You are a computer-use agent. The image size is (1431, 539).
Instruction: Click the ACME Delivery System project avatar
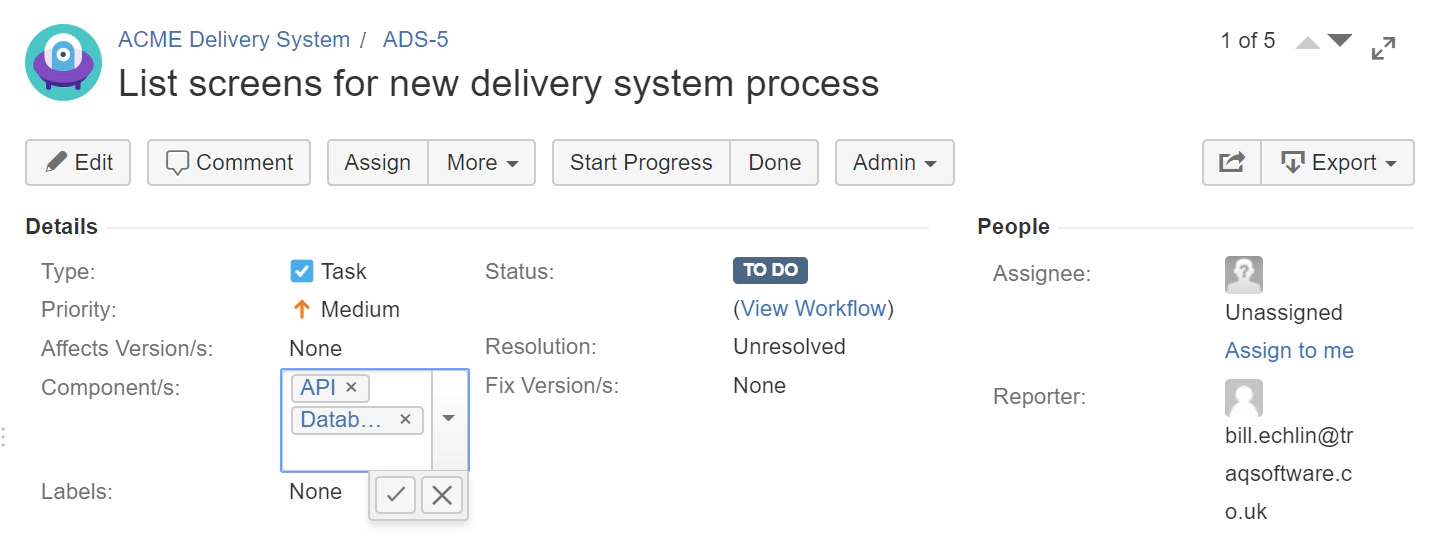tap(63, 62)
